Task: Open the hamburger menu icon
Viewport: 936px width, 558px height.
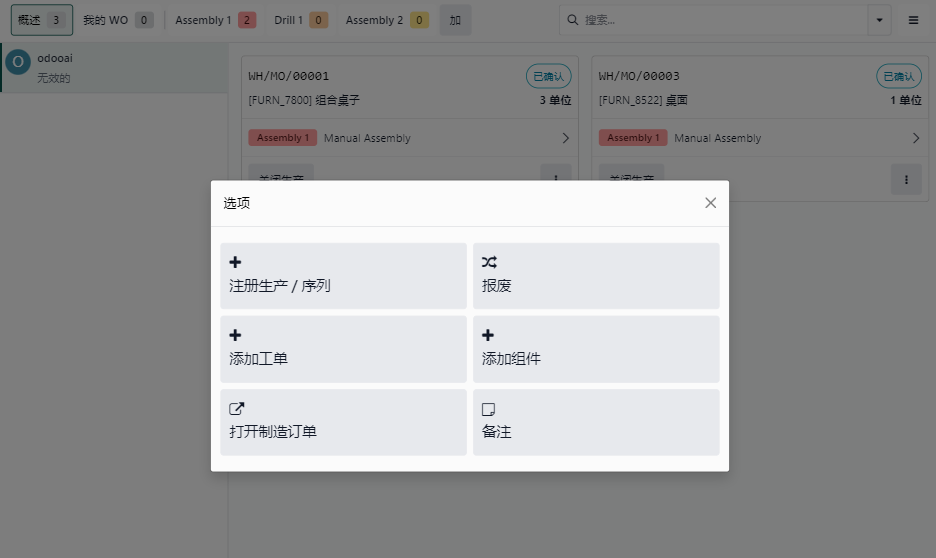Action: click(913, 20)
